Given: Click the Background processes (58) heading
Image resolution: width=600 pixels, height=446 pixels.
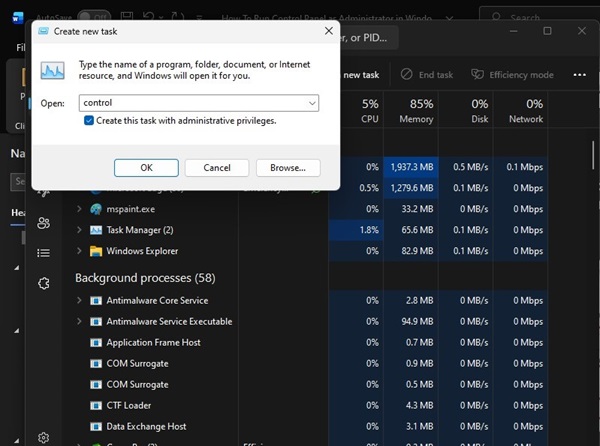Looking at the screenshot, I should click(145, 278).
